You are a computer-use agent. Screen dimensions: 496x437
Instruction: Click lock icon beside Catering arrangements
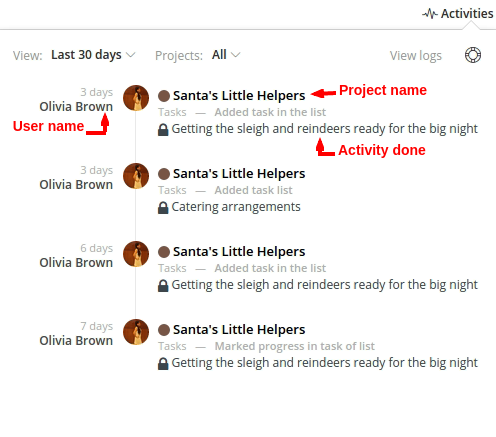[x=163, y=208]
